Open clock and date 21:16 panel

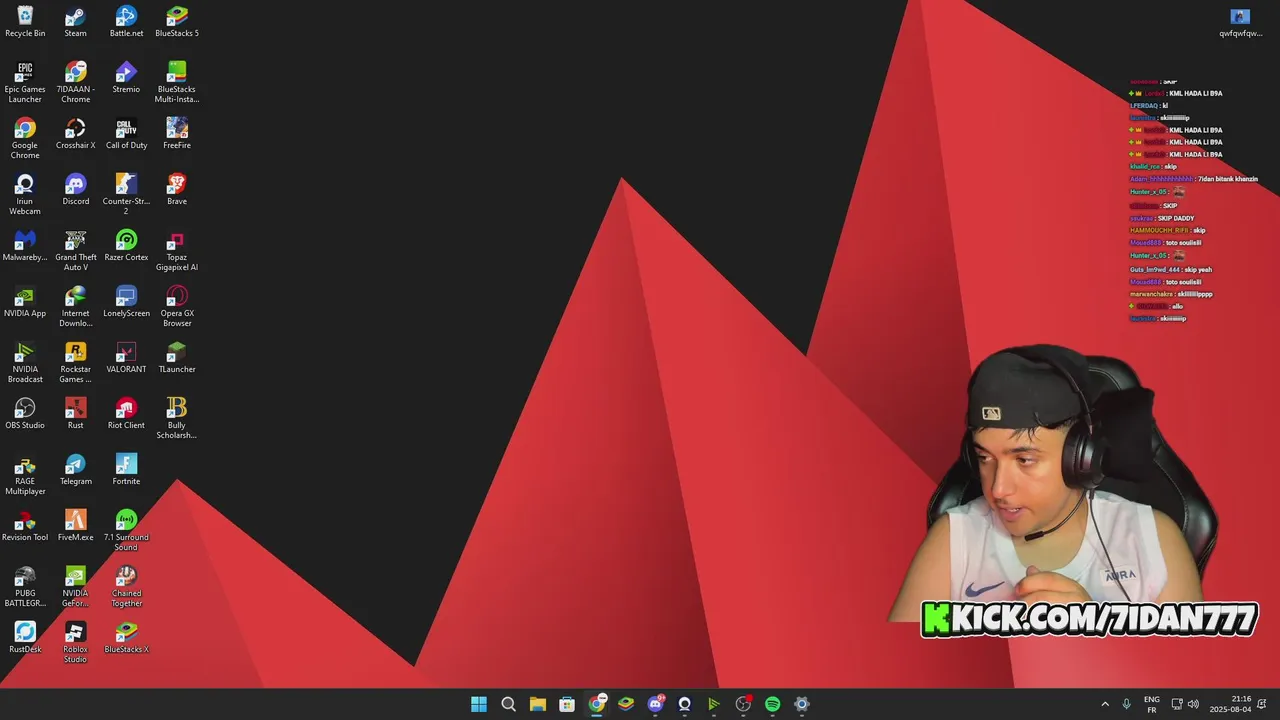click(1231, 704)
